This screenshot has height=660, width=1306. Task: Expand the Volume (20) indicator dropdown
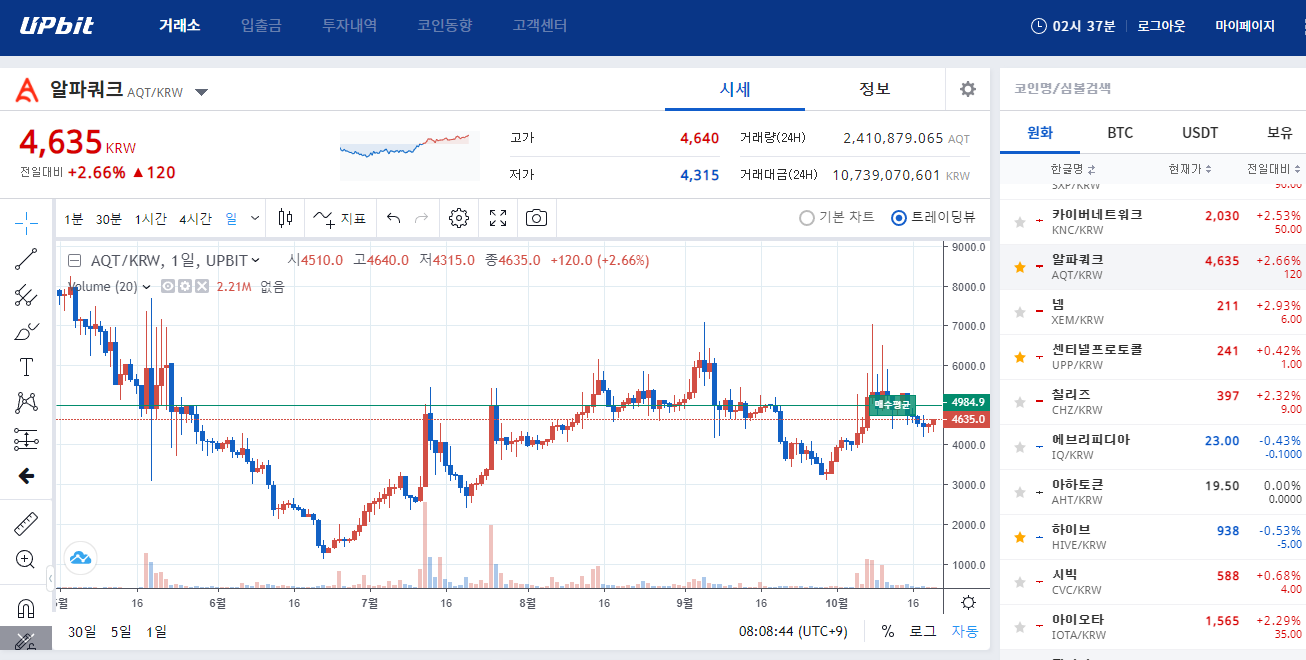pos(148,286)
